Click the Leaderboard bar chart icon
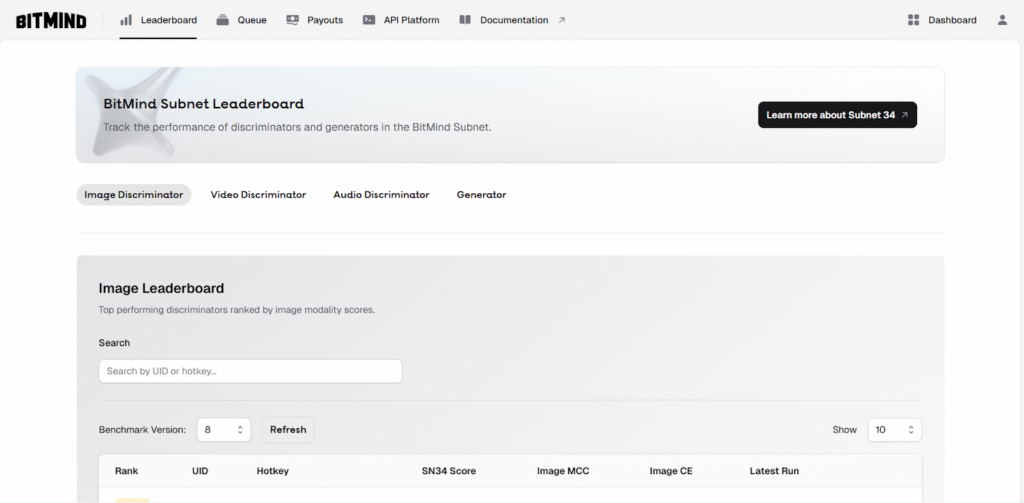 126,20
